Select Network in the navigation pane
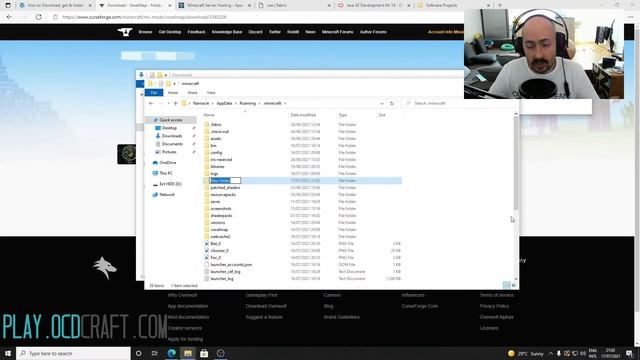The height and width of the screenshot is (360, 640). click(167, 195)
